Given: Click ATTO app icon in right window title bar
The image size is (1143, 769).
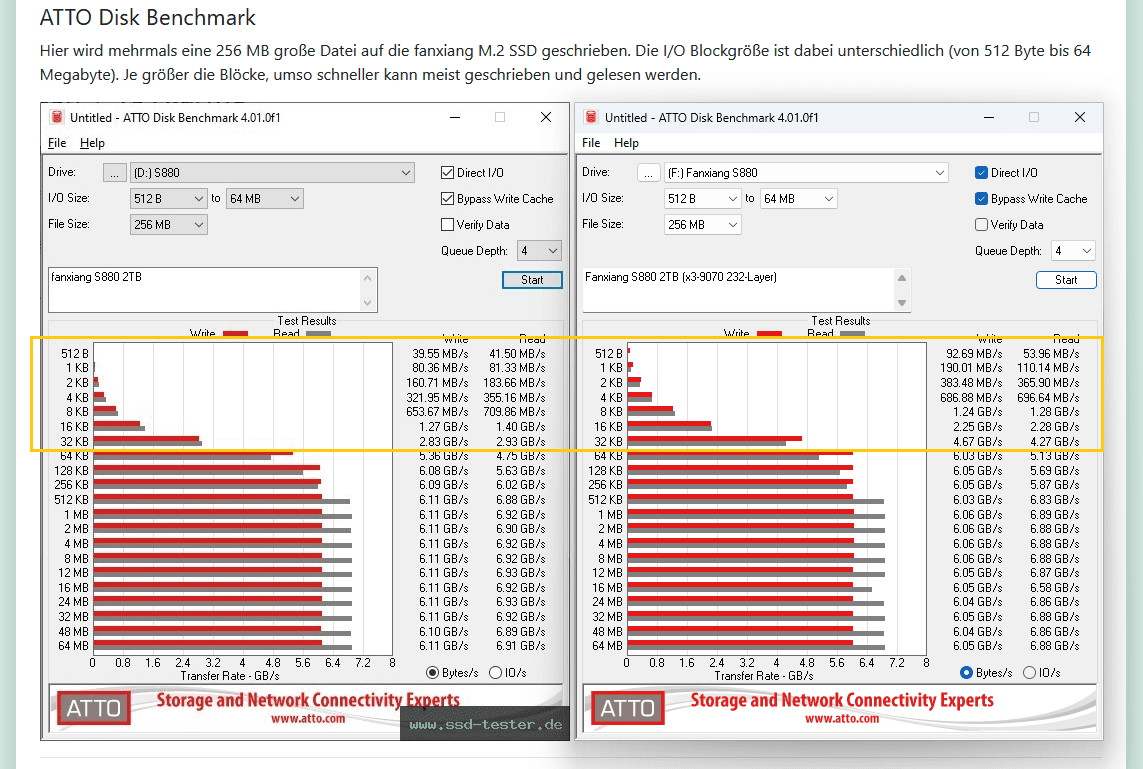Looking at the screenshot, I should pos(591,117).
